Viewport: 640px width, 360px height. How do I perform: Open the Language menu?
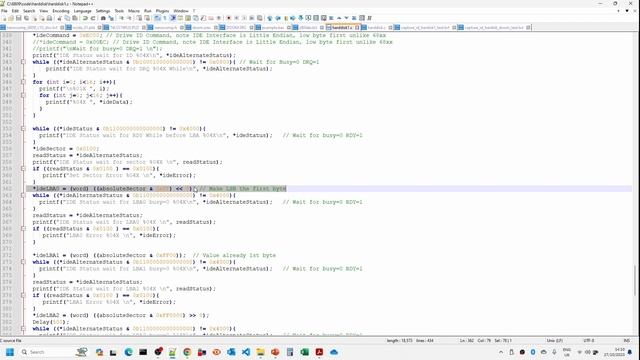[x=82, y=11]
